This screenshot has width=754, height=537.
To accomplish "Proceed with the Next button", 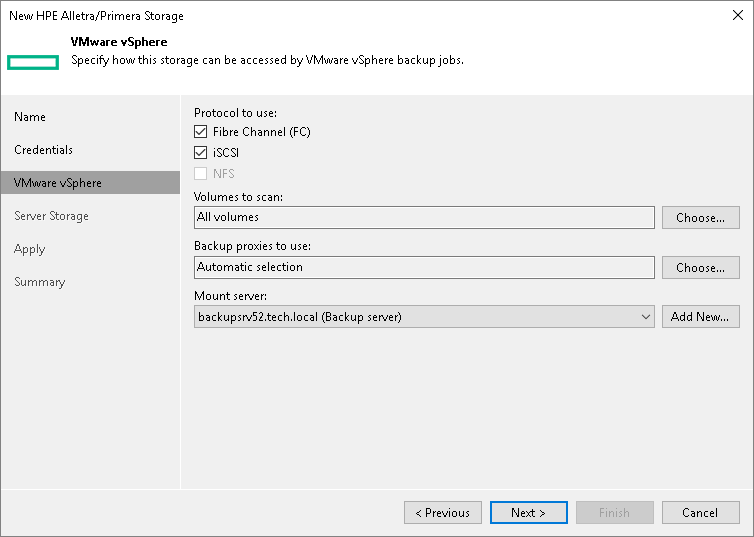I will 528,513.
